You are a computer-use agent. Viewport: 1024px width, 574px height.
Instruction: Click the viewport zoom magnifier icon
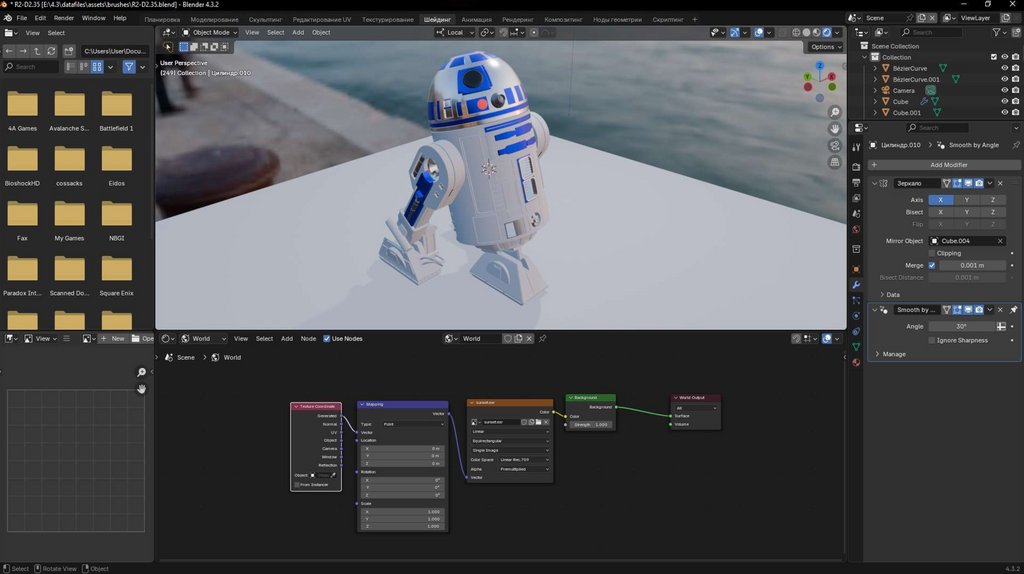click(x=834, y=111)
